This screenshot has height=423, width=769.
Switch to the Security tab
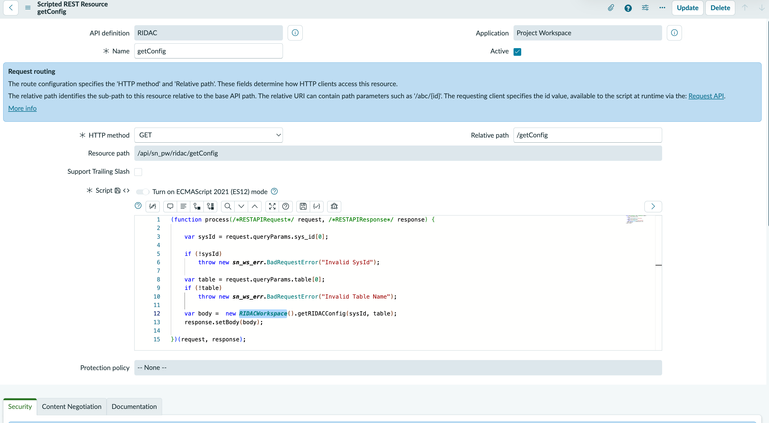click(x=20, y=407)
